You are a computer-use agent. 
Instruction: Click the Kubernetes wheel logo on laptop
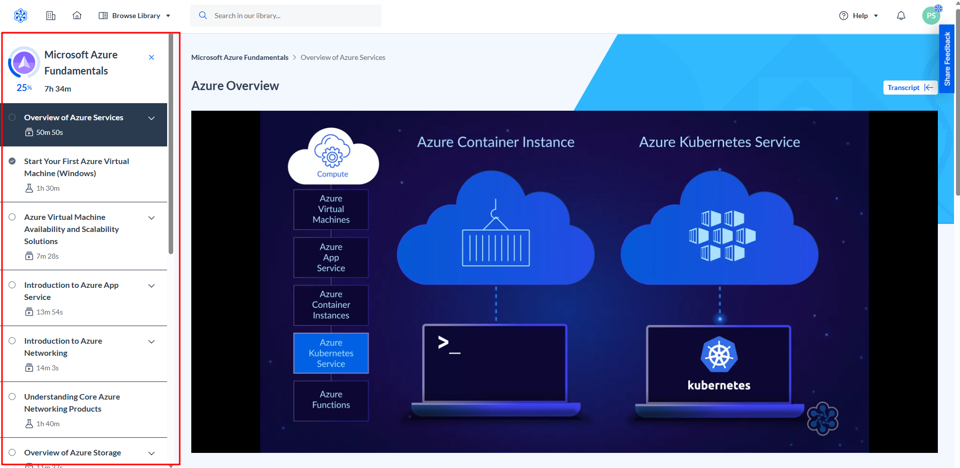click(718, 357)
